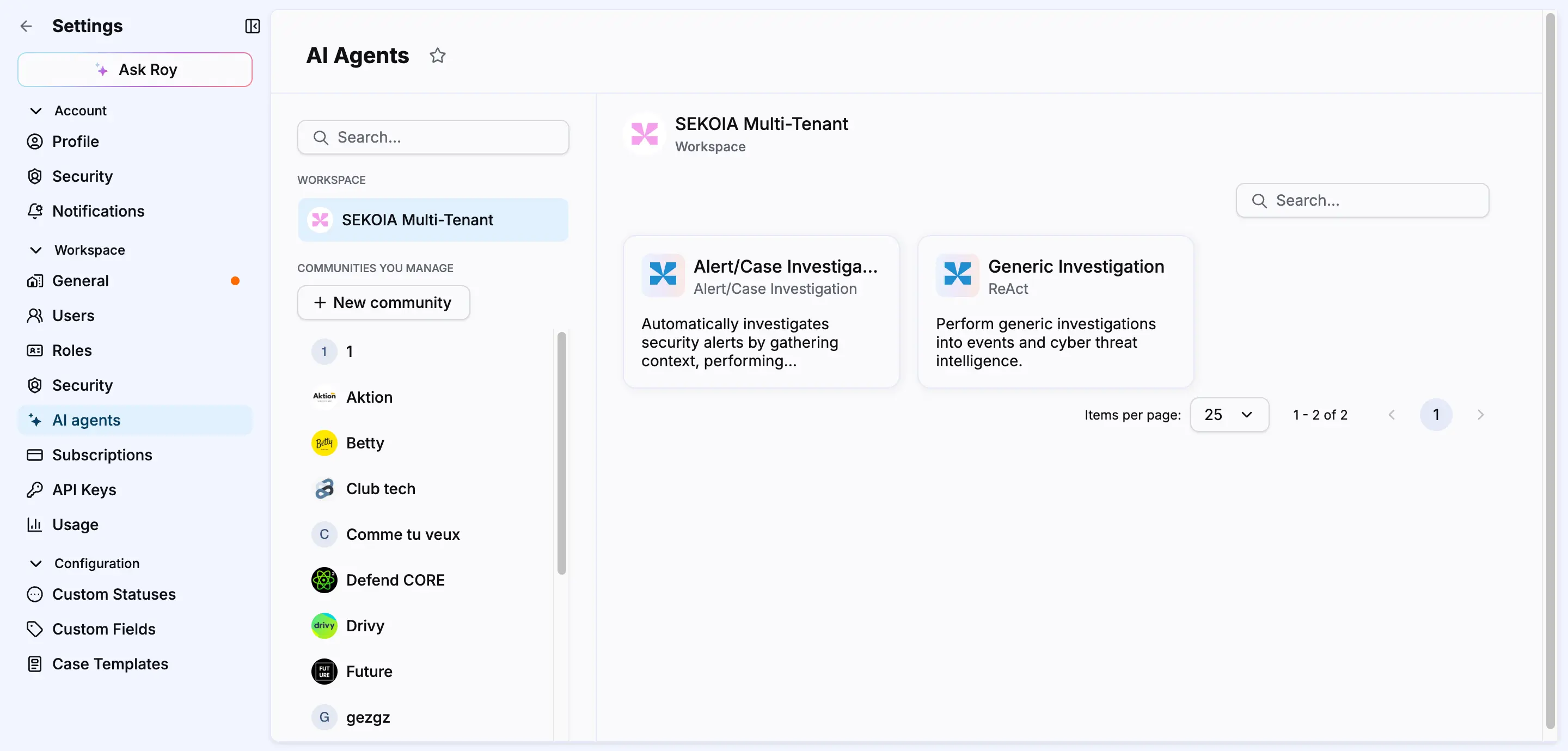Open Notifications settings
This screenshot has width=1568, height=751.
click(x=135, y=211)
